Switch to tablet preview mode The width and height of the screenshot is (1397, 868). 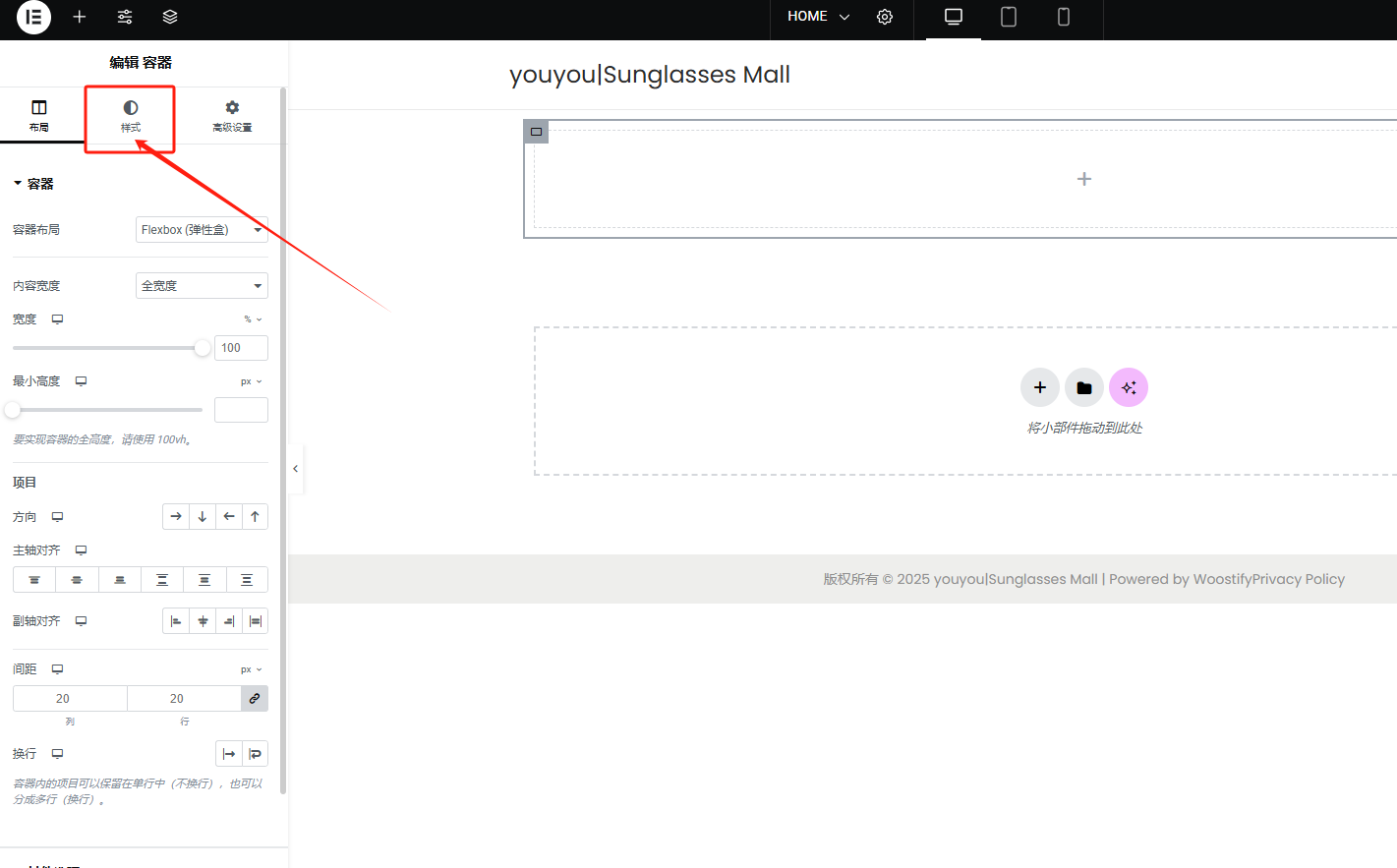(1008, 17)
